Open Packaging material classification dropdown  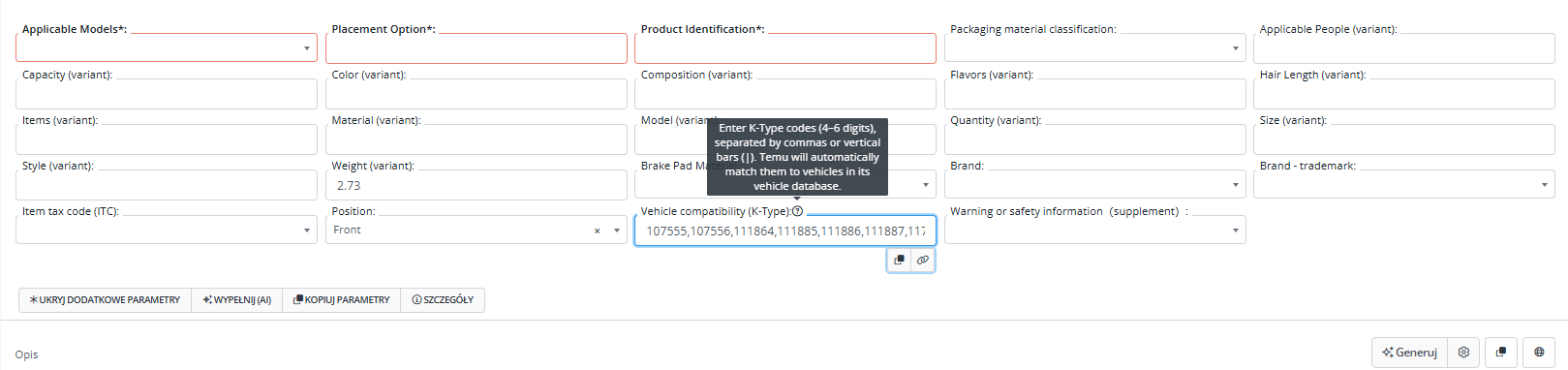point(1095,48)
